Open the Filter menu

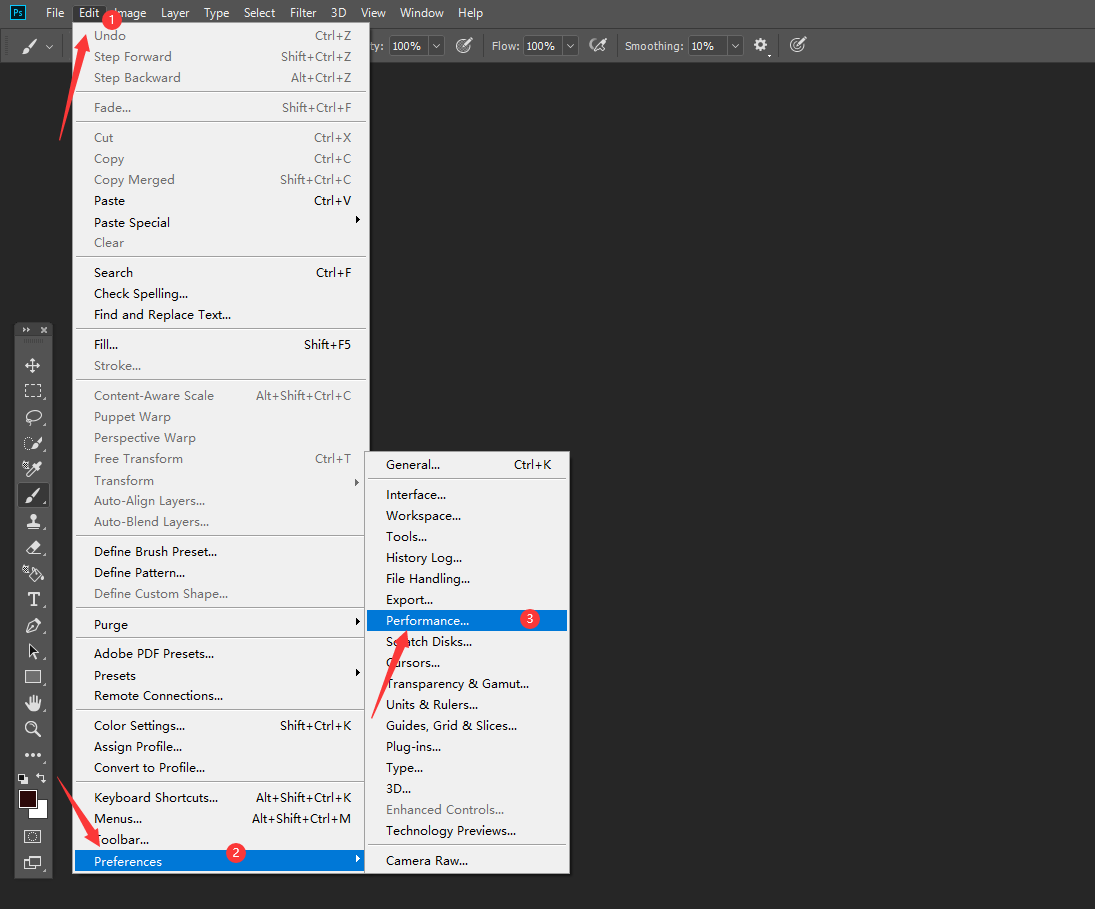(303, 13)
